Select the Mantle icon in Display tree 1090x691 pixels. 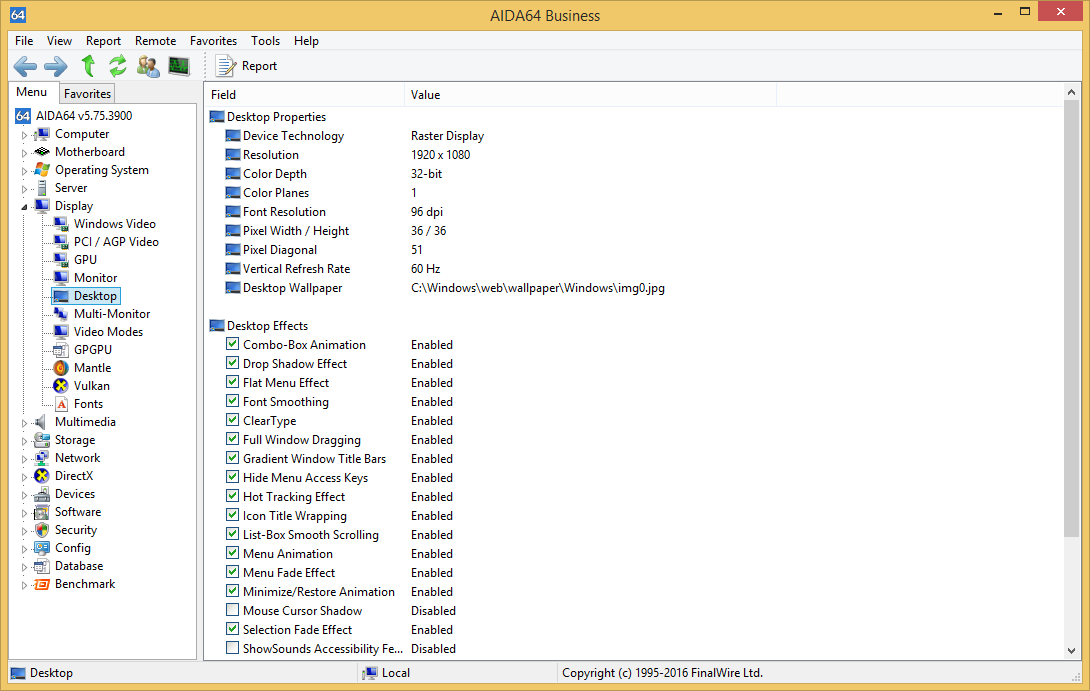coord(61,368)
